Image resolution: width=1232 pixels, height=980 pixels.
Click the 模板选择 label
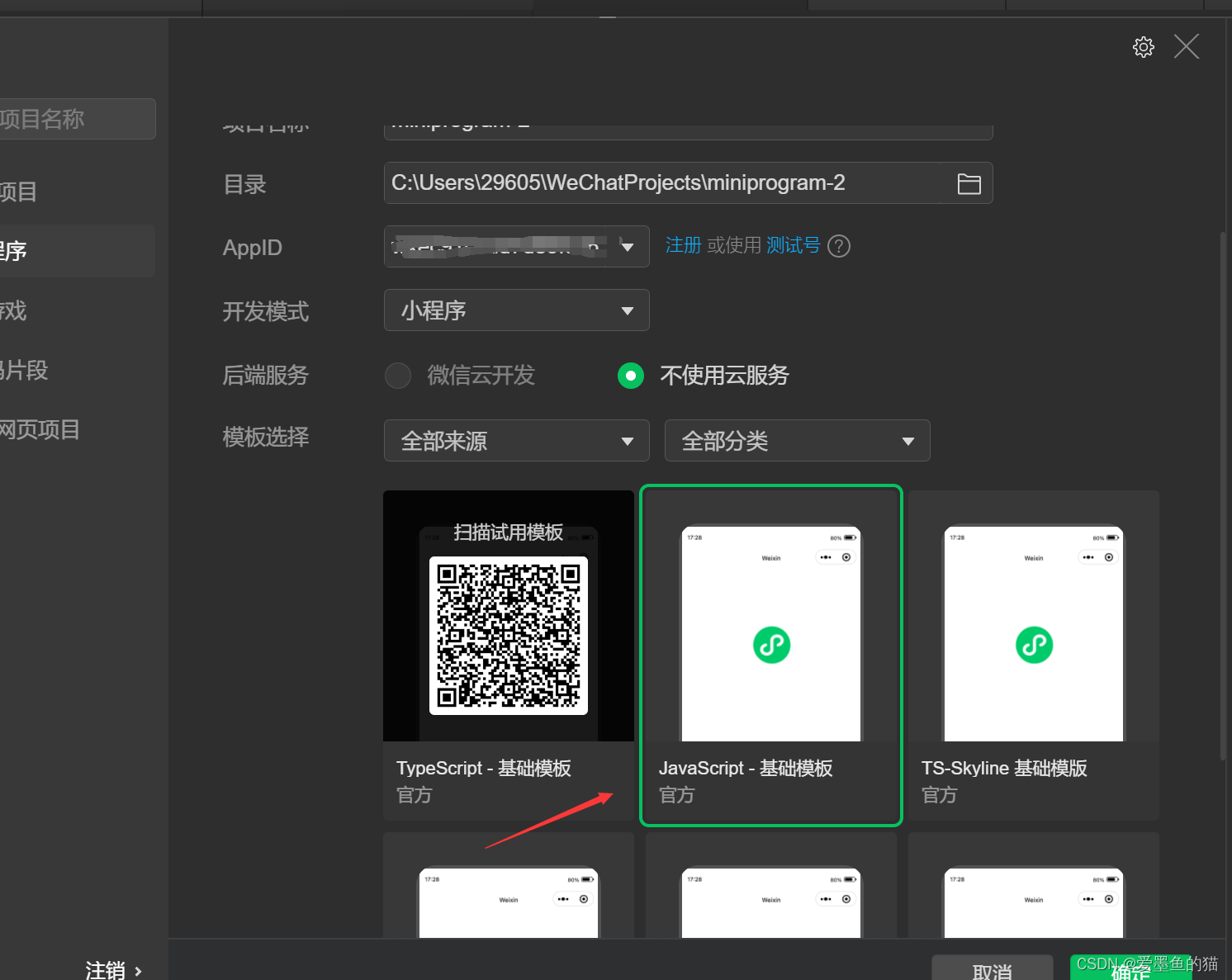click(x=266, y=437)
